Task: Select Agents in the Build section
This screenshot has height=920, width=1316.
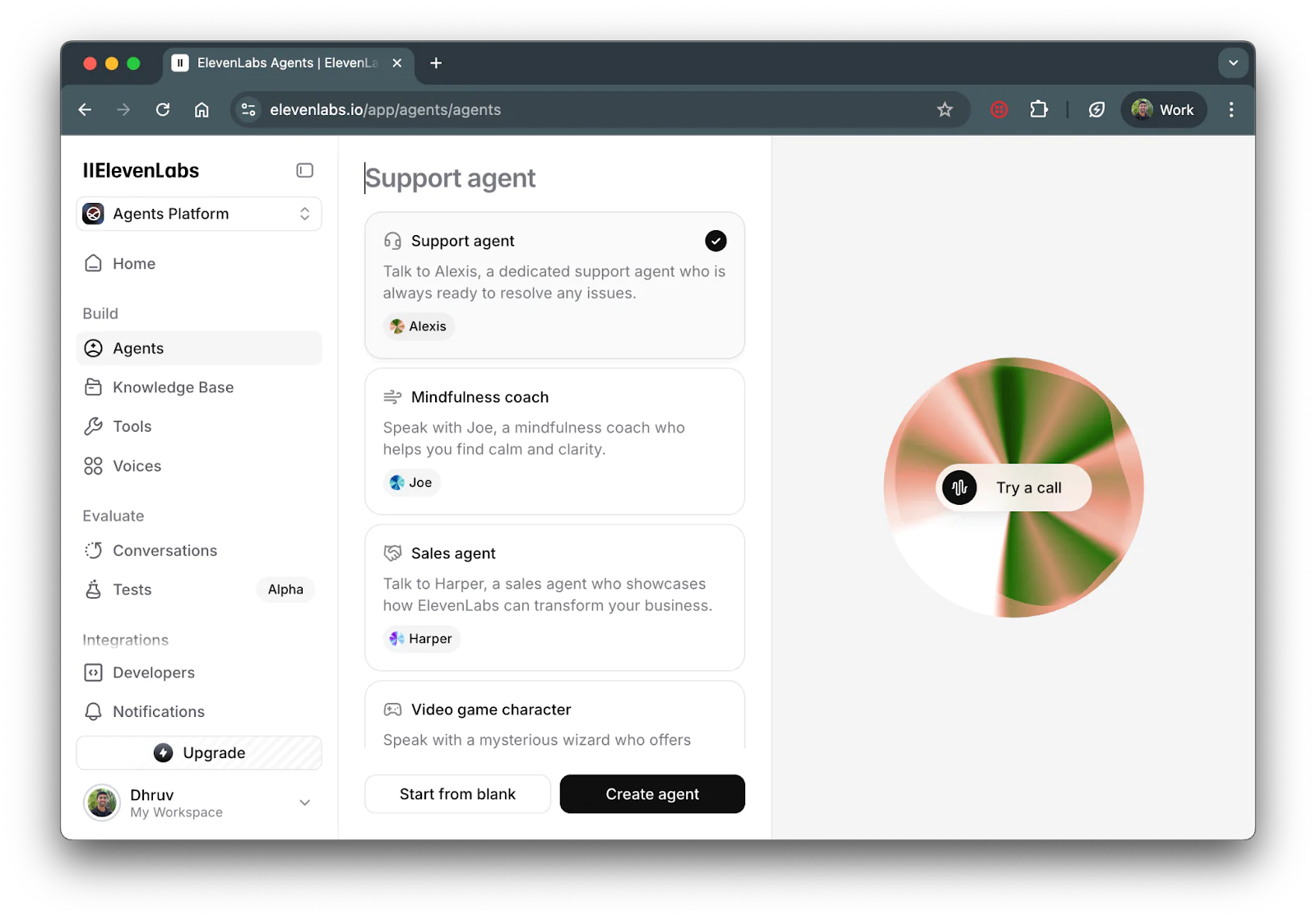Action: (x=138, y=349)
